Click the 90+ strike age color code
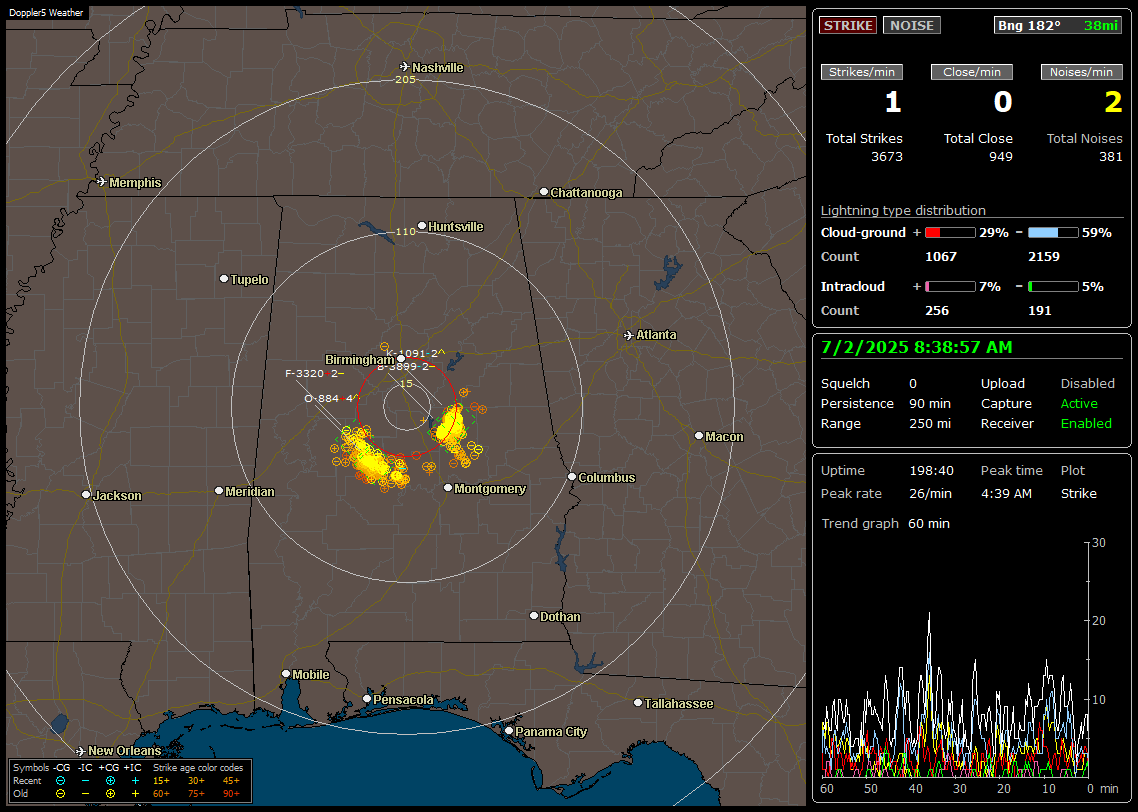The width and height of the screenshot is (1138, 812). pos(231,794)
